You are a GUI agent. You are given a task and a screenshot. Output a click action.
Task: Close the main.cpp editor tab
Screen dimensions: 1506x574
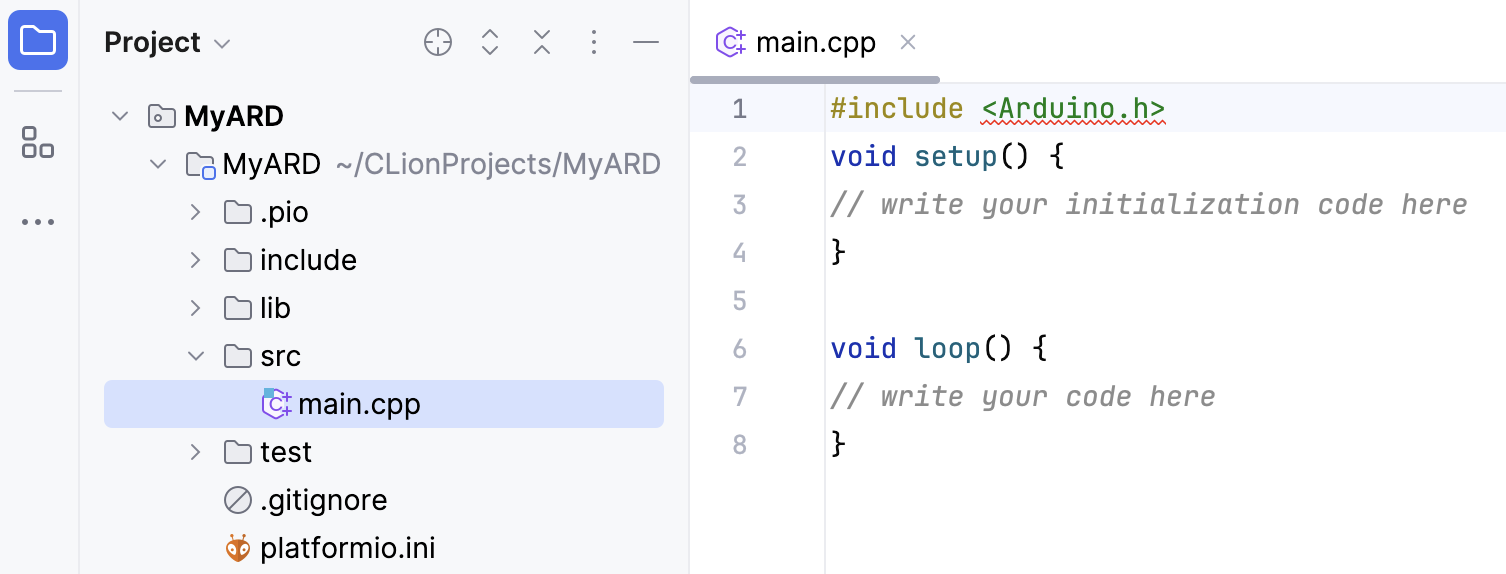[x=908, y=42]
